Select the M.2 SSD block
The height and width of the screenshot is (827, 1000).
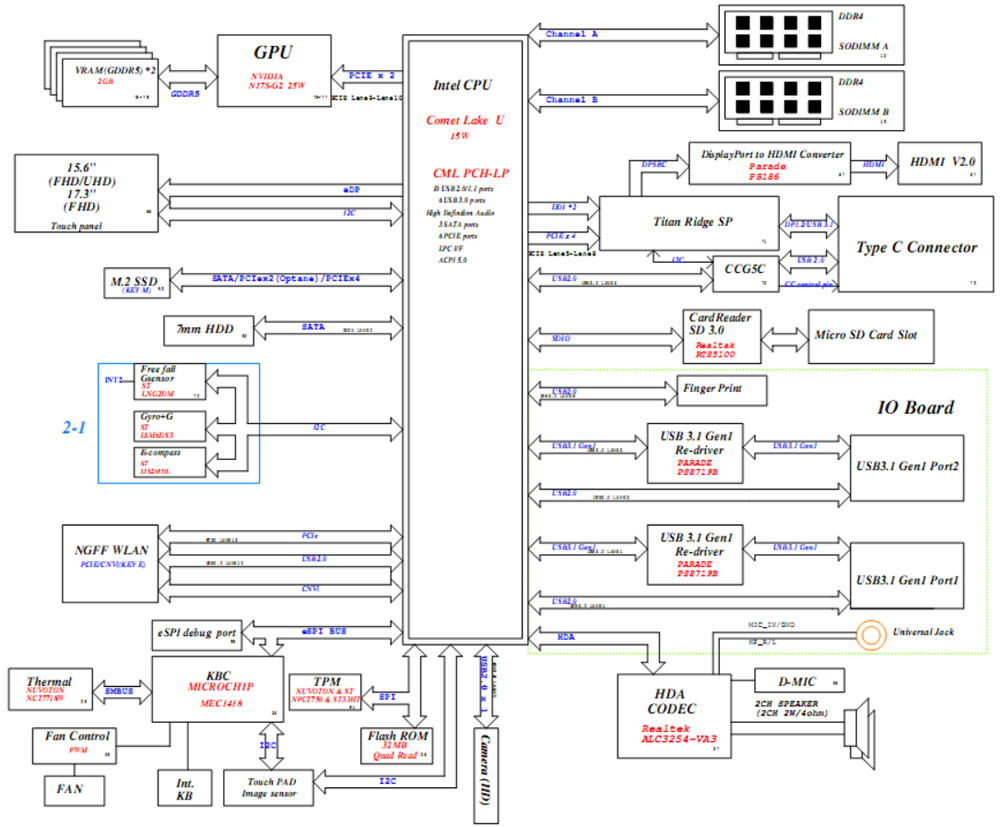(x=137, y=283)
